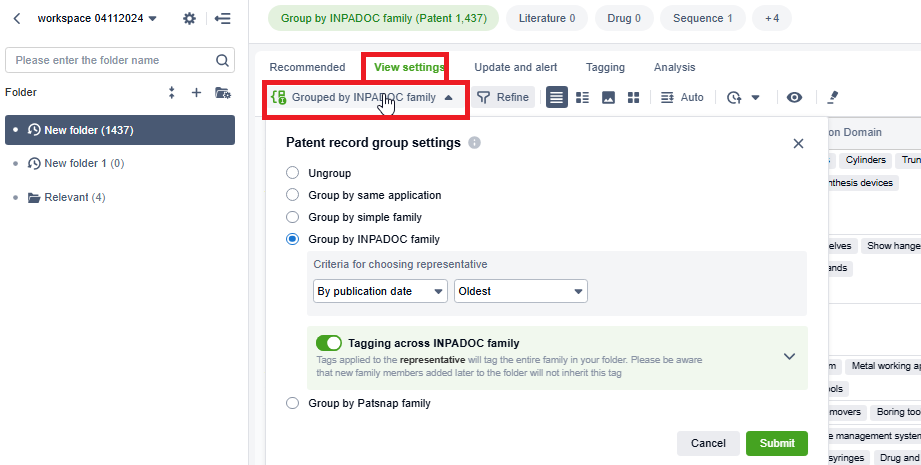Switch to the Update and alert tab
Image resolution: width=921 pixels, height=465 pixels.
coord(516,67)
